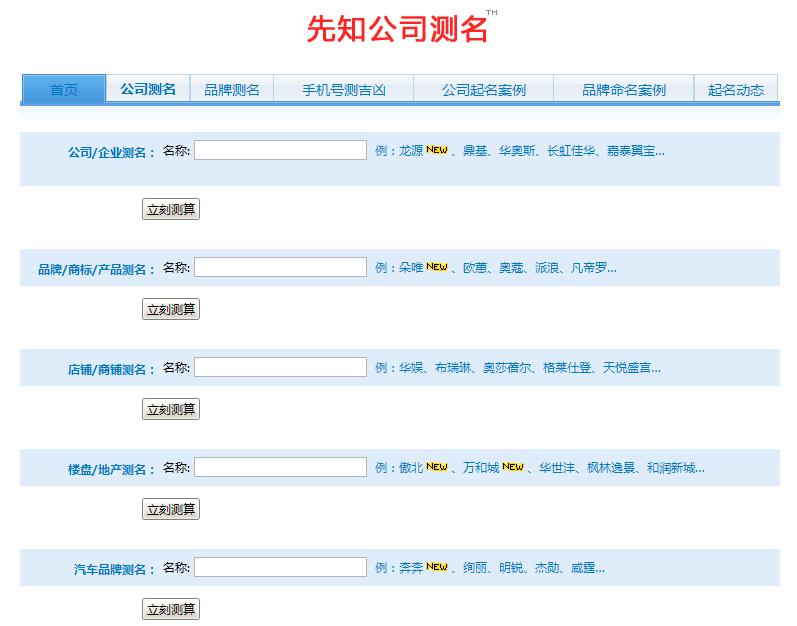The width and height of the screenshot is (797, 626).
Task: Open the 绚丽 example link
Action: [x=475, y=568]
